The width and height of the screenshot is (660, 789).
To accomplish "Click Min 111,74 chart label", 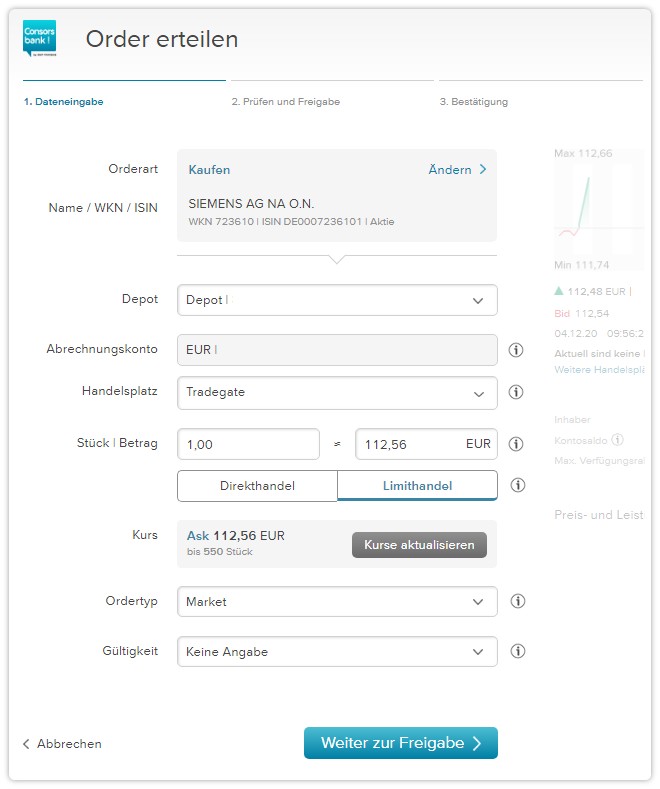I will click(x=582, y=265).
